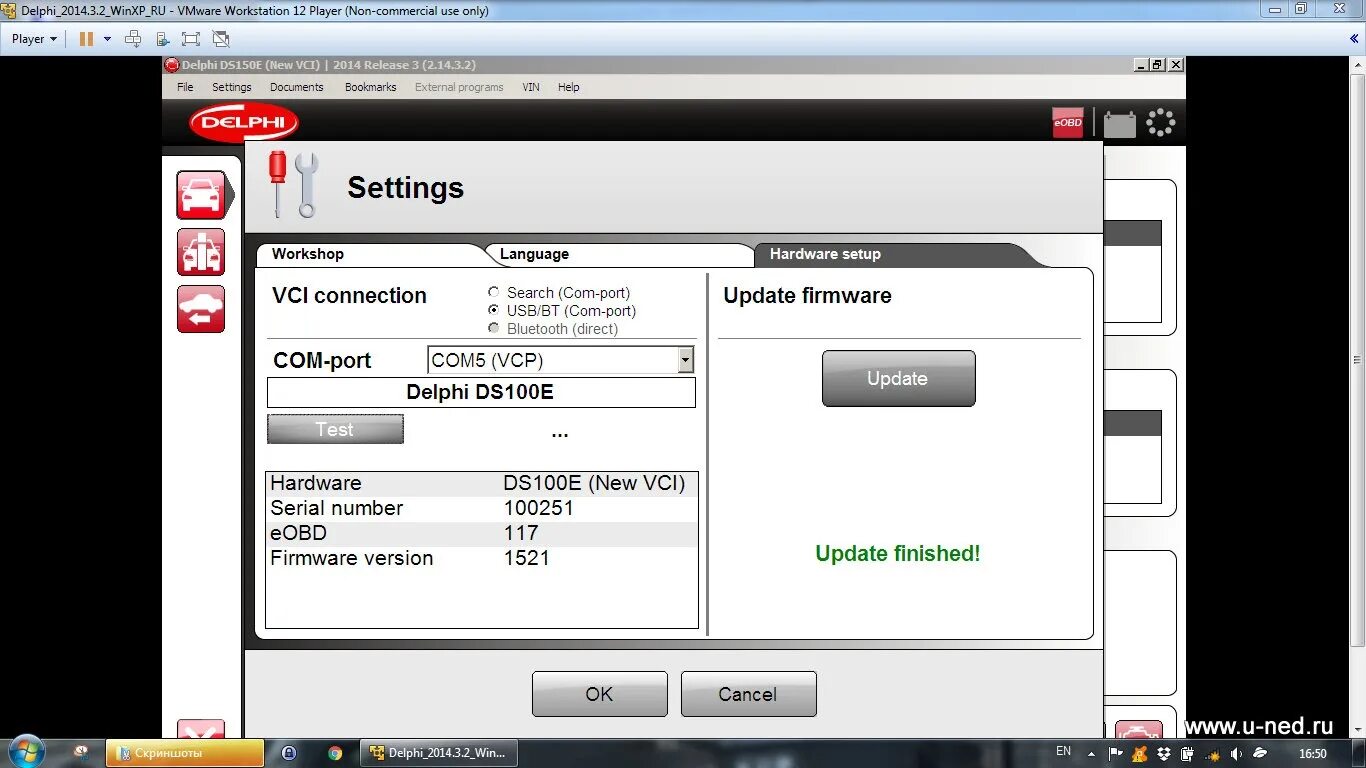Enter VMware full screen mode icon
Image resolution: width=1366 pixels, height=768 pixels.
(x=191, y=39)
